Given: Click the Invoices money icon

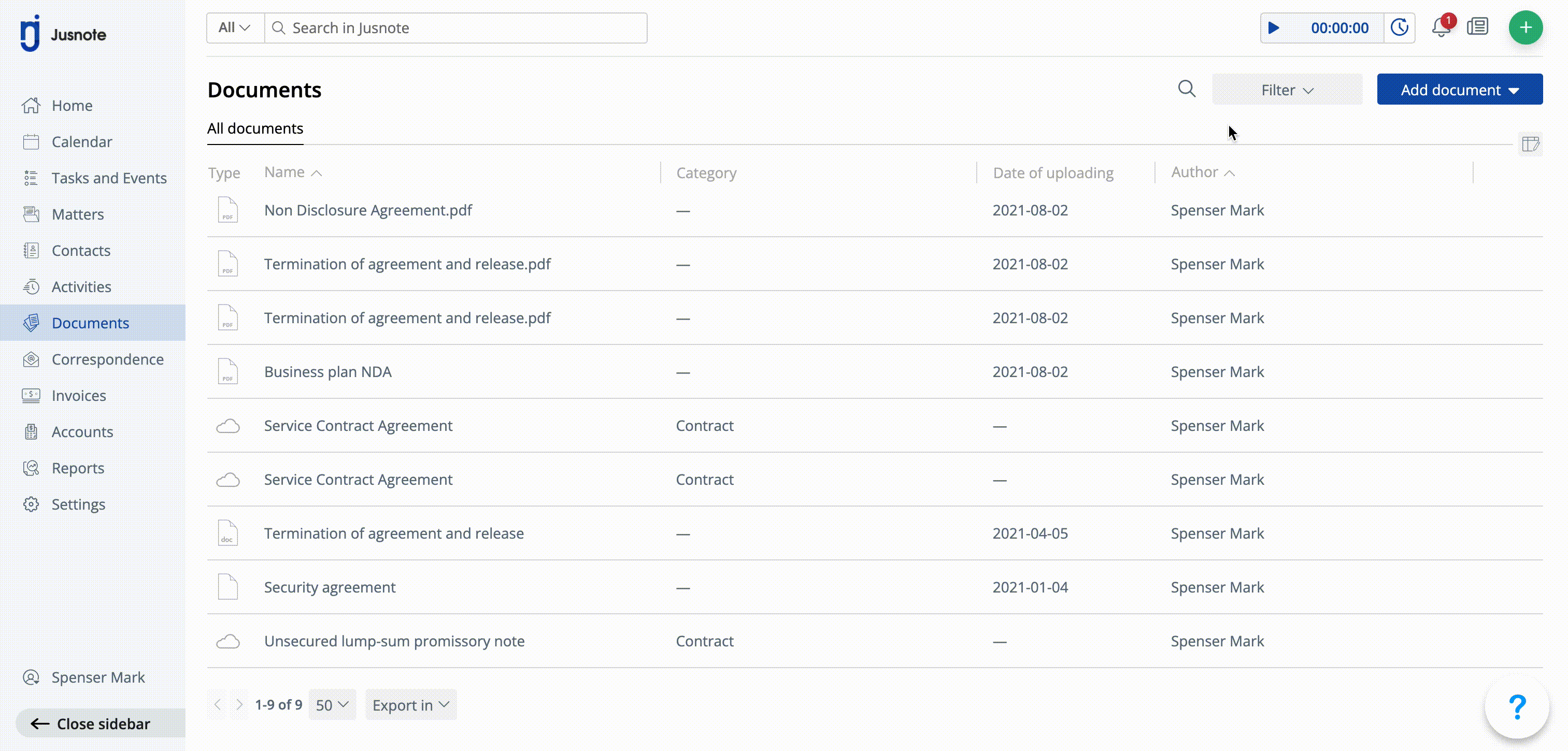Looking at the screenshot, I should click(31, 396).
